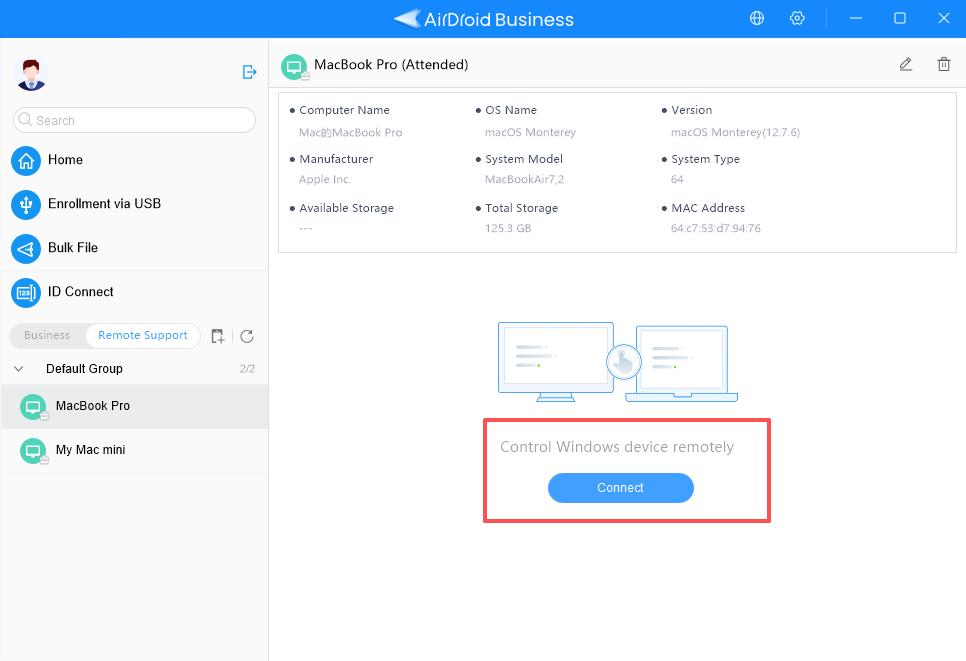966x661 pixels.
Task: Click My Mac mini device icon
Action: (33, 451)
